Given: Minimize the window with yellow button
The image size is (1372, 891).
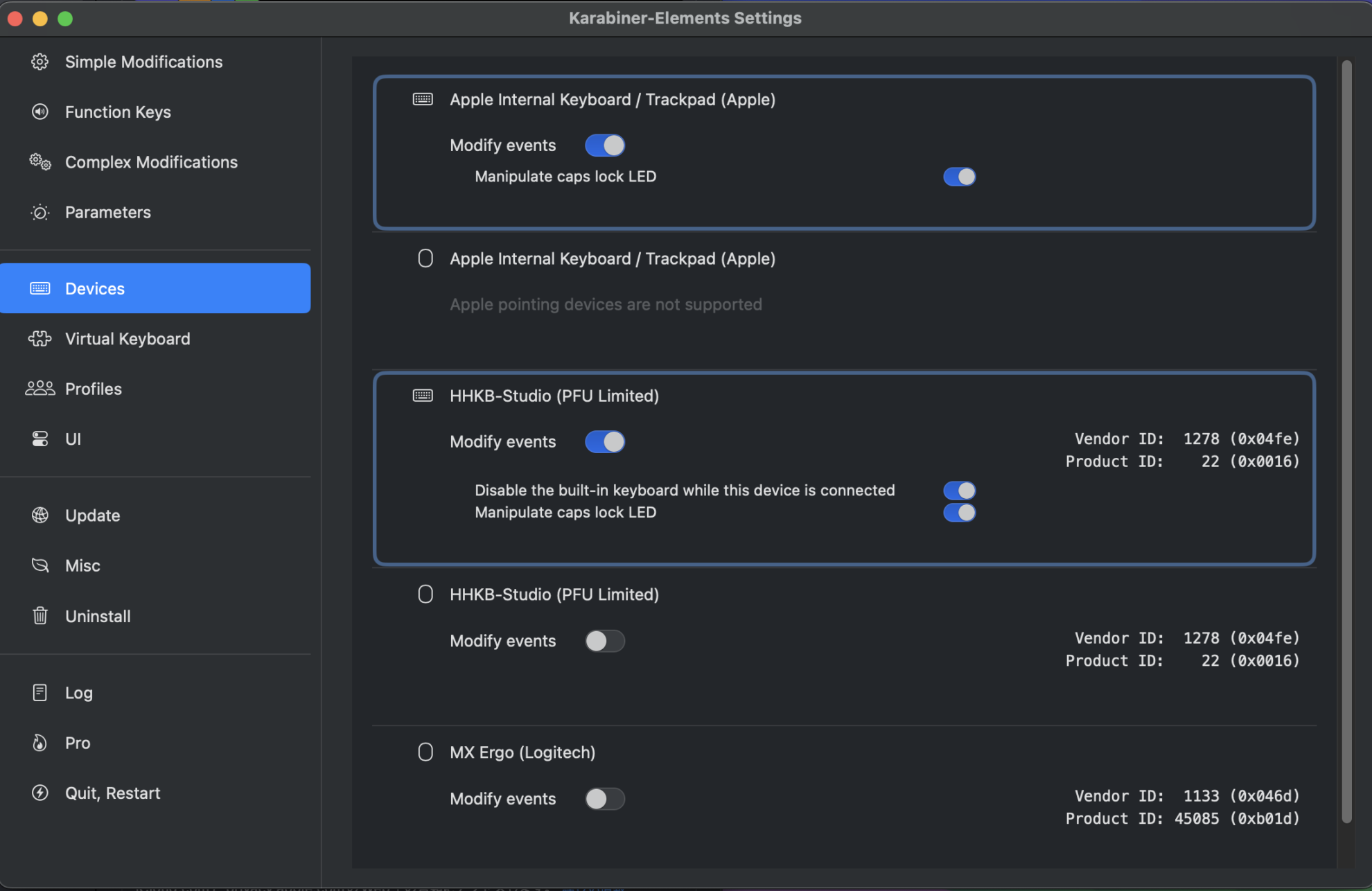Looking at the screenshot, I should (x=40, y=19).
